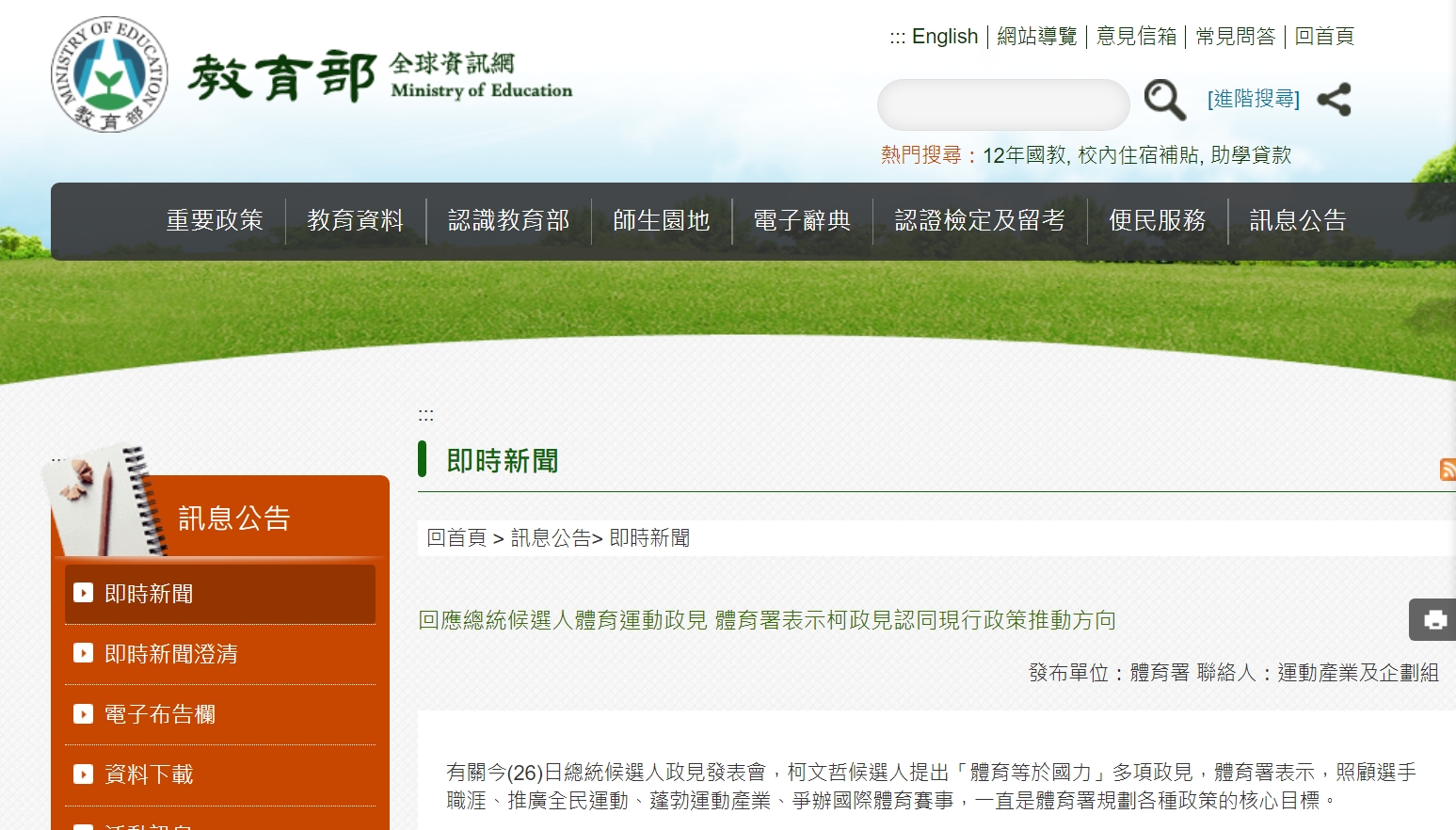This screenshot has height=830, width=1456.
Task: Open 師生園地 menu item
Action: point(661,220)
